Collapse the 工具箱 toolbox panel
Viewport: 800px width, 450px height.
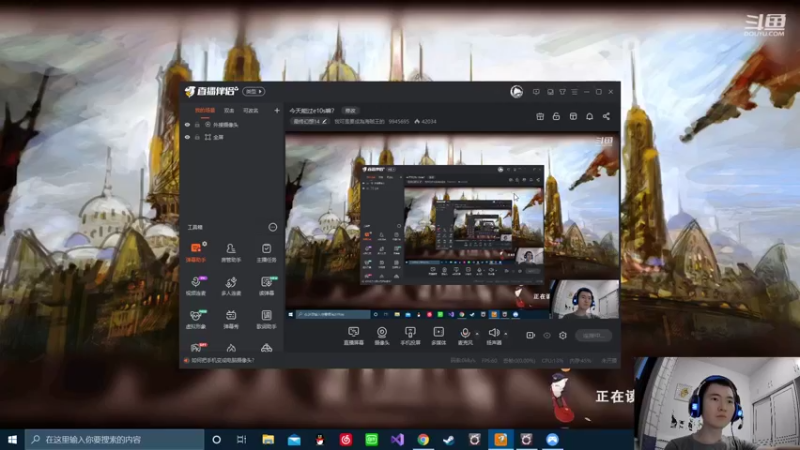pyautogui.click(x=272, y=227)
